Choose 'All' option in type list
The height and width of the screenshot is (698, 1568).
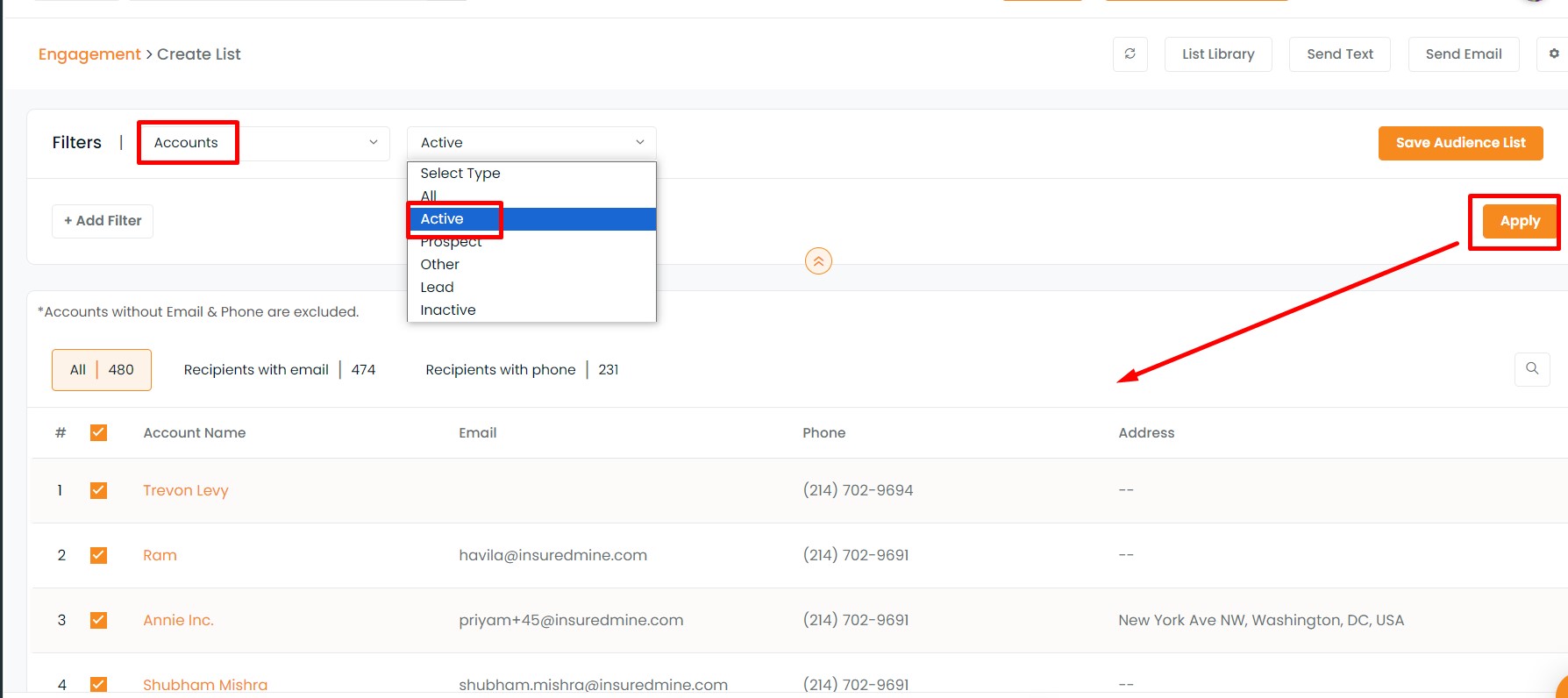531,196
